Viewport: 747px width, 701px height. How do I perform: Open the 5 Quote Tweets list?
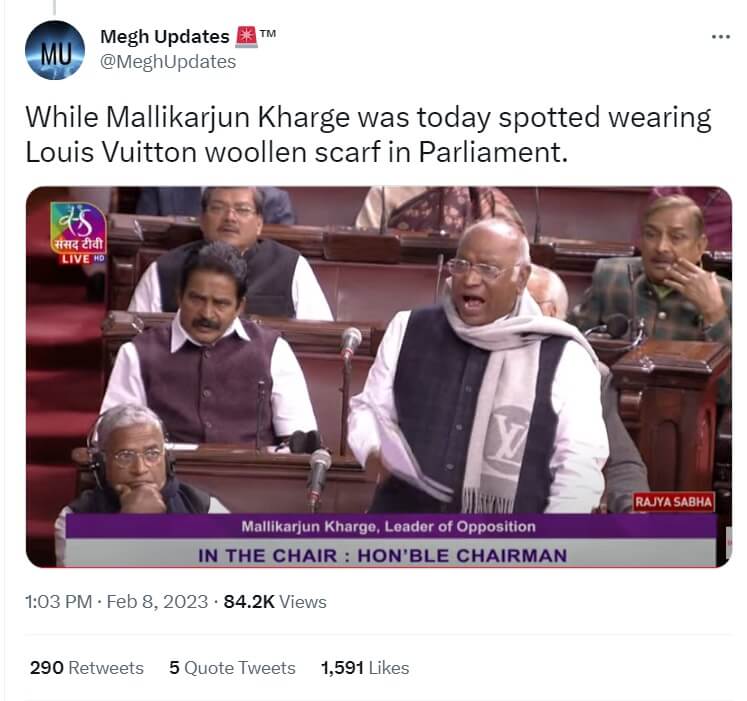232,668
